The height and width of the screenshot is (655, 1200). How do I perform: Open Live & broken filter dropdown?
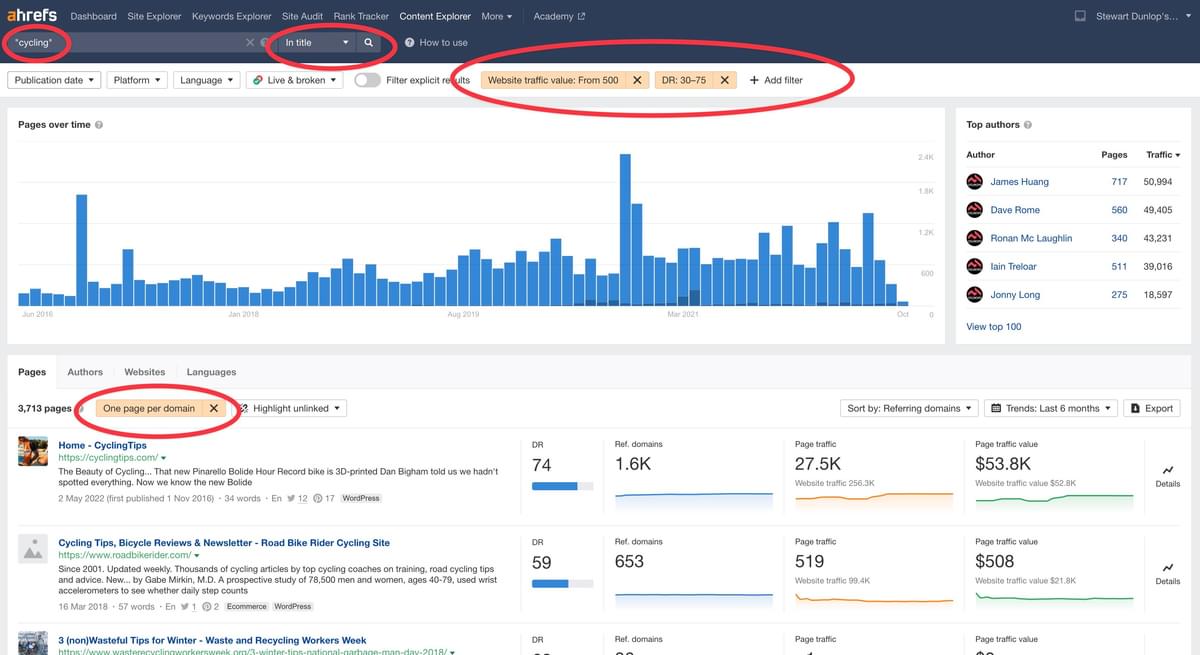point(294,80)
